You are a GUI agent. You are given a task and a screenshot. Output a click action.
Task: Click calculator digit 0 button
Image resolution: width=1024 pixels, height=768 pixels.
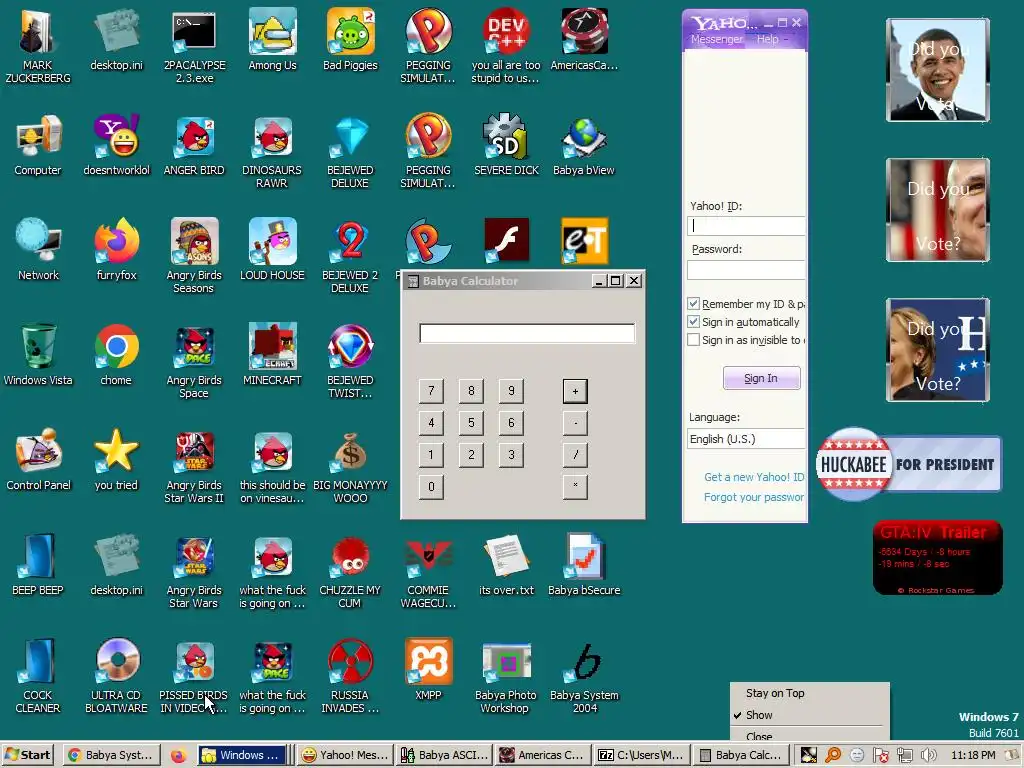pos(431,487)
